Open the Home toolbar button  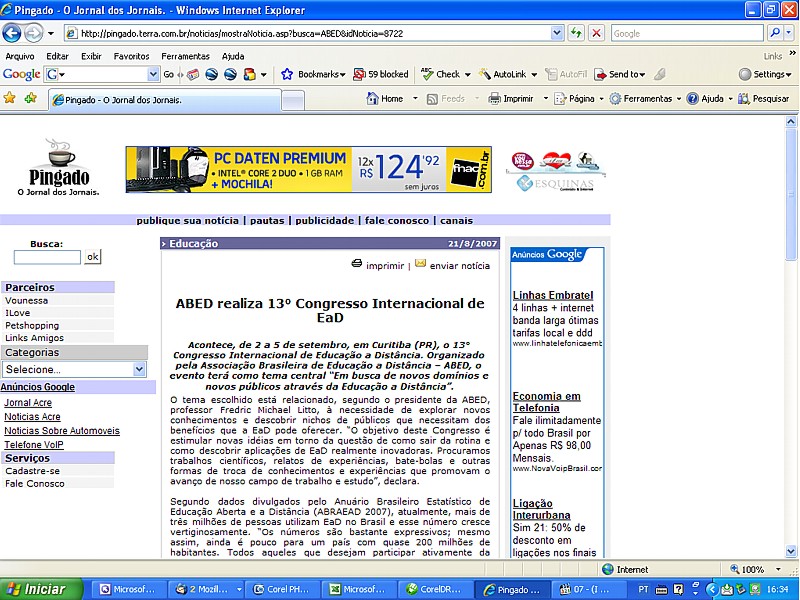(x=384, y=99)
